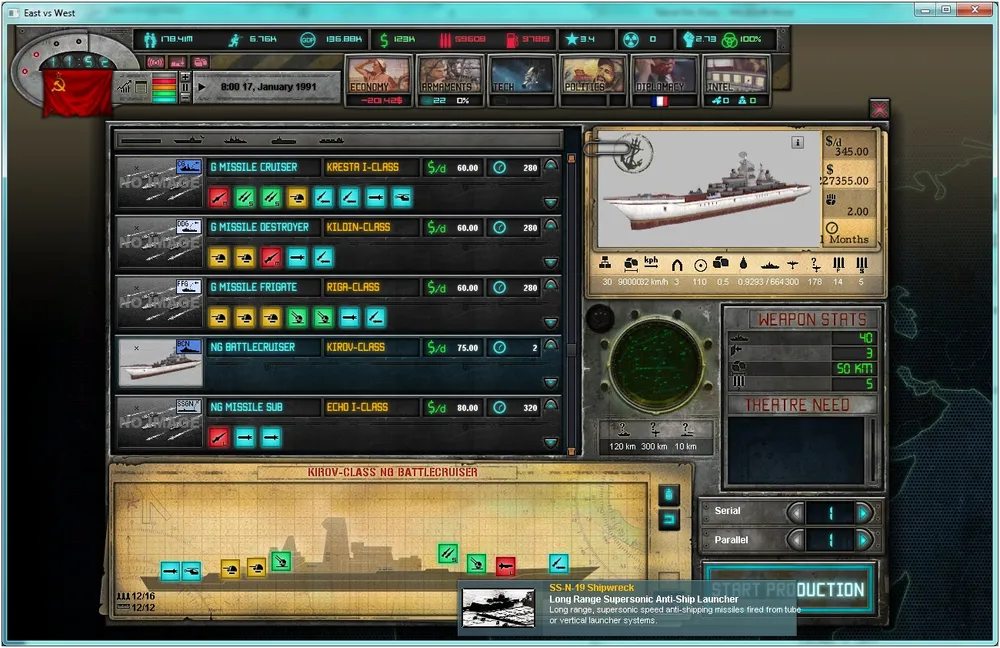Screen dimensions: 1000x648
Task: Click the undo arrow button beside blueprint
Action: coord(668,520)
